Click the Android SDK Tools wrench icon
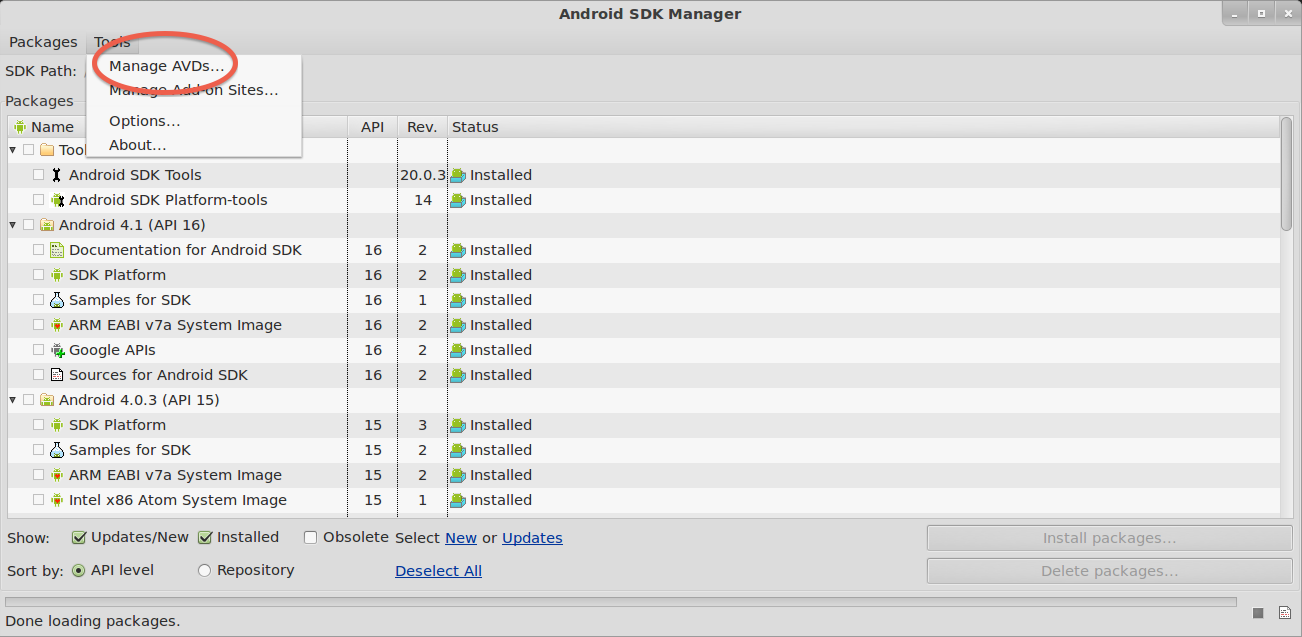Viewport: 1302px width, 637px height. click(x=57, y=175)
